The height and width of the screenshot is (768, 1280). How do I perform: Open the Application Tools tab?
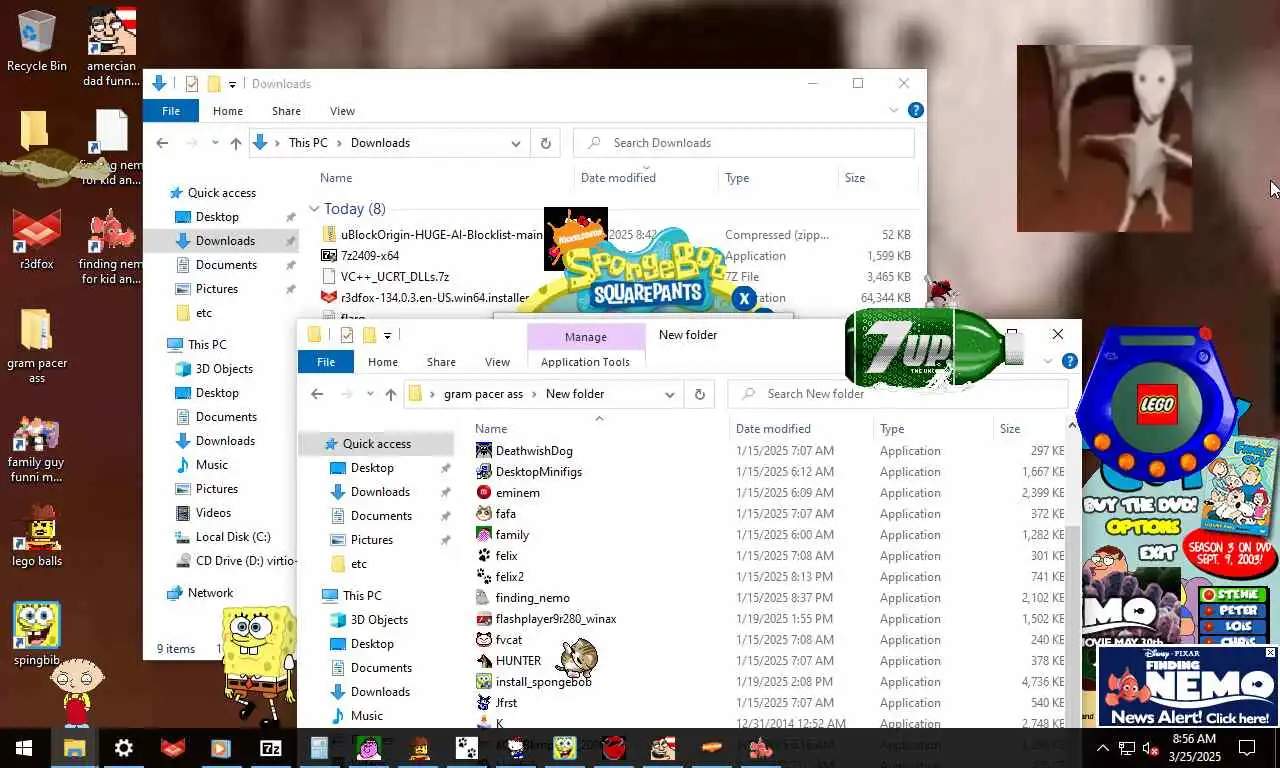coord(585,362)
